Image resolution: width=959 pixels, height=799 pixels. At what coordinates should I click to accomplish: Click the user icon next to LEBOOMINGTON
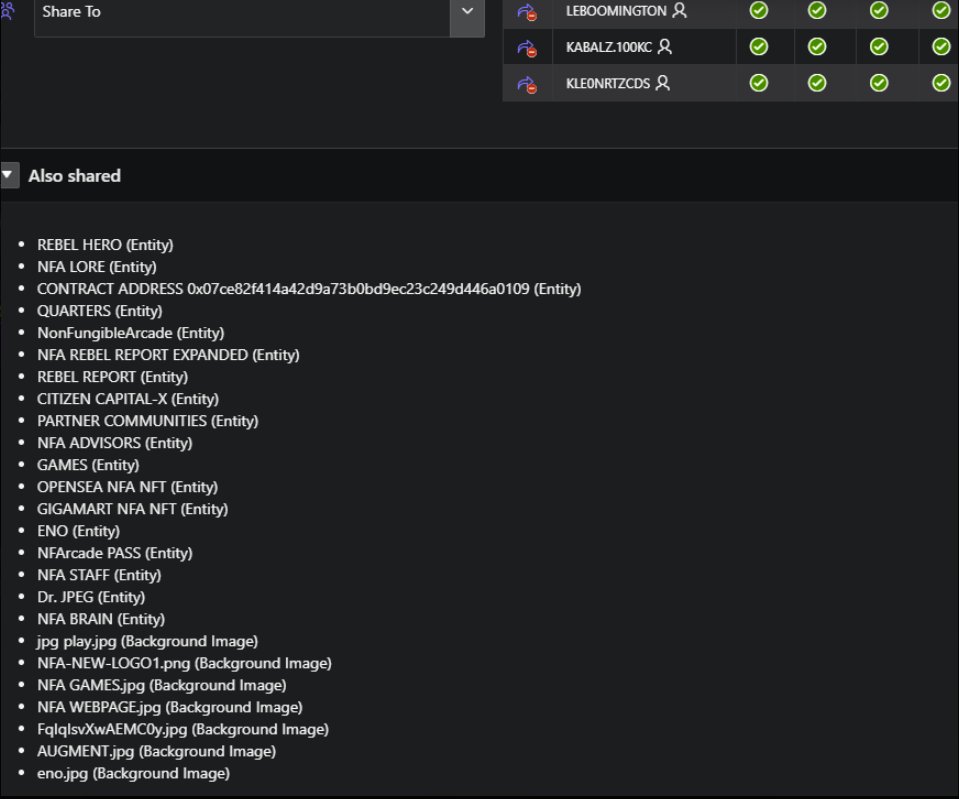[679, 10]
